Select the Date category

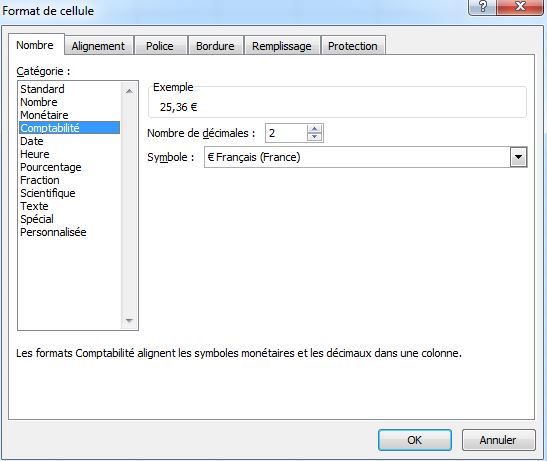[x=32, y=141]
